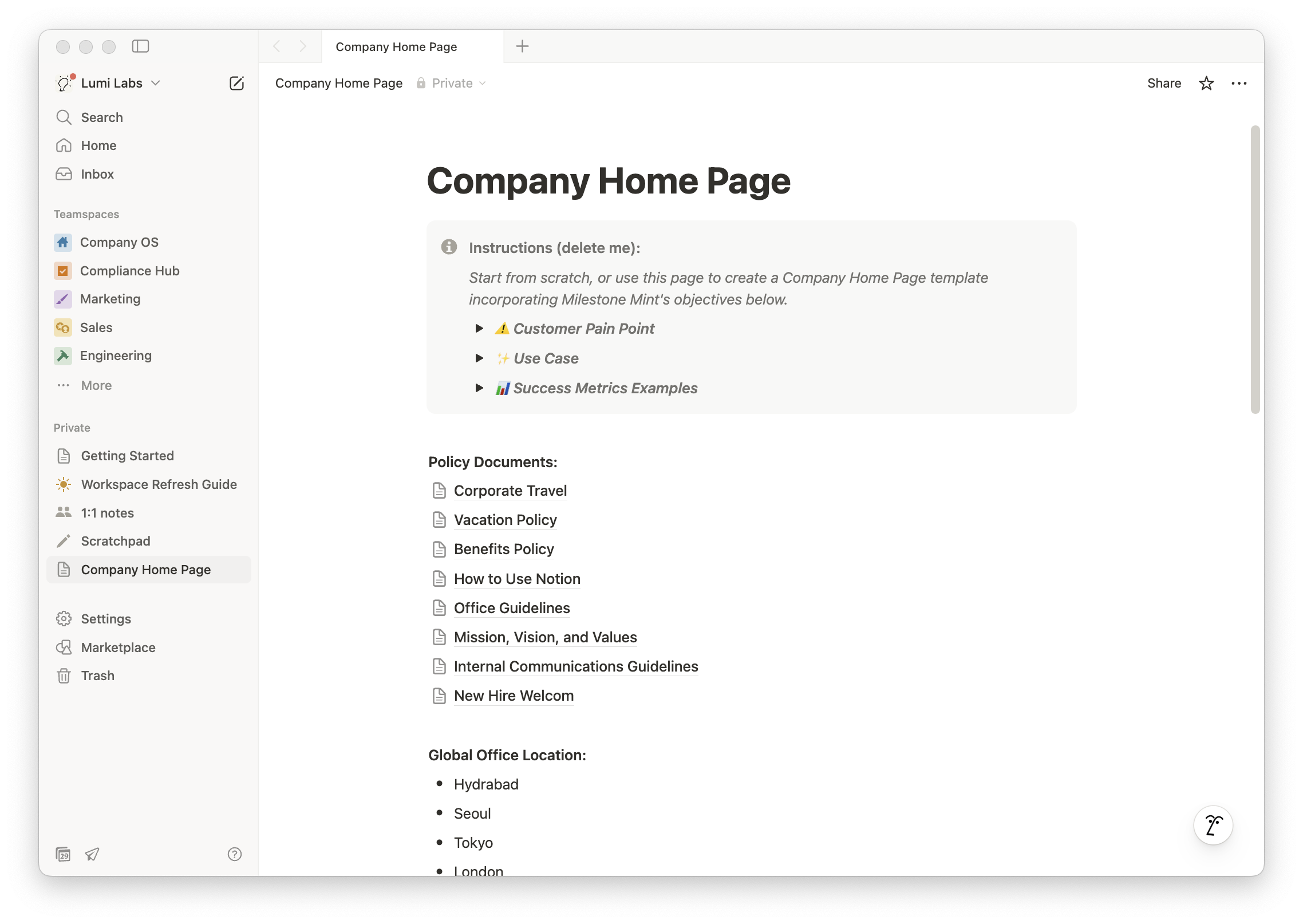Click the Share button

1163,83
